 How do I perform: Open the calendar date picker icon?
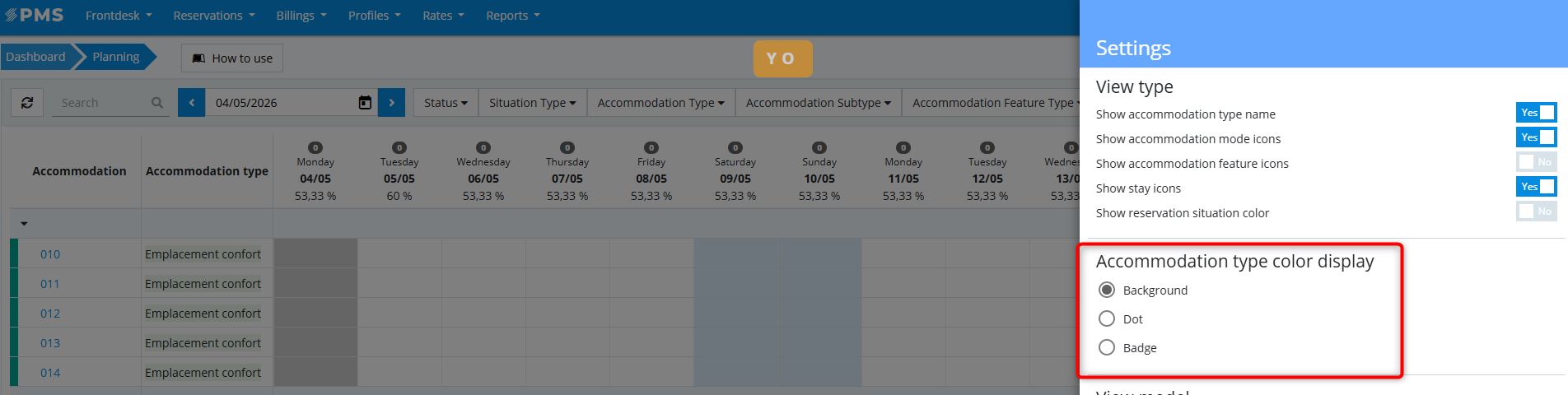pos(365,103)
